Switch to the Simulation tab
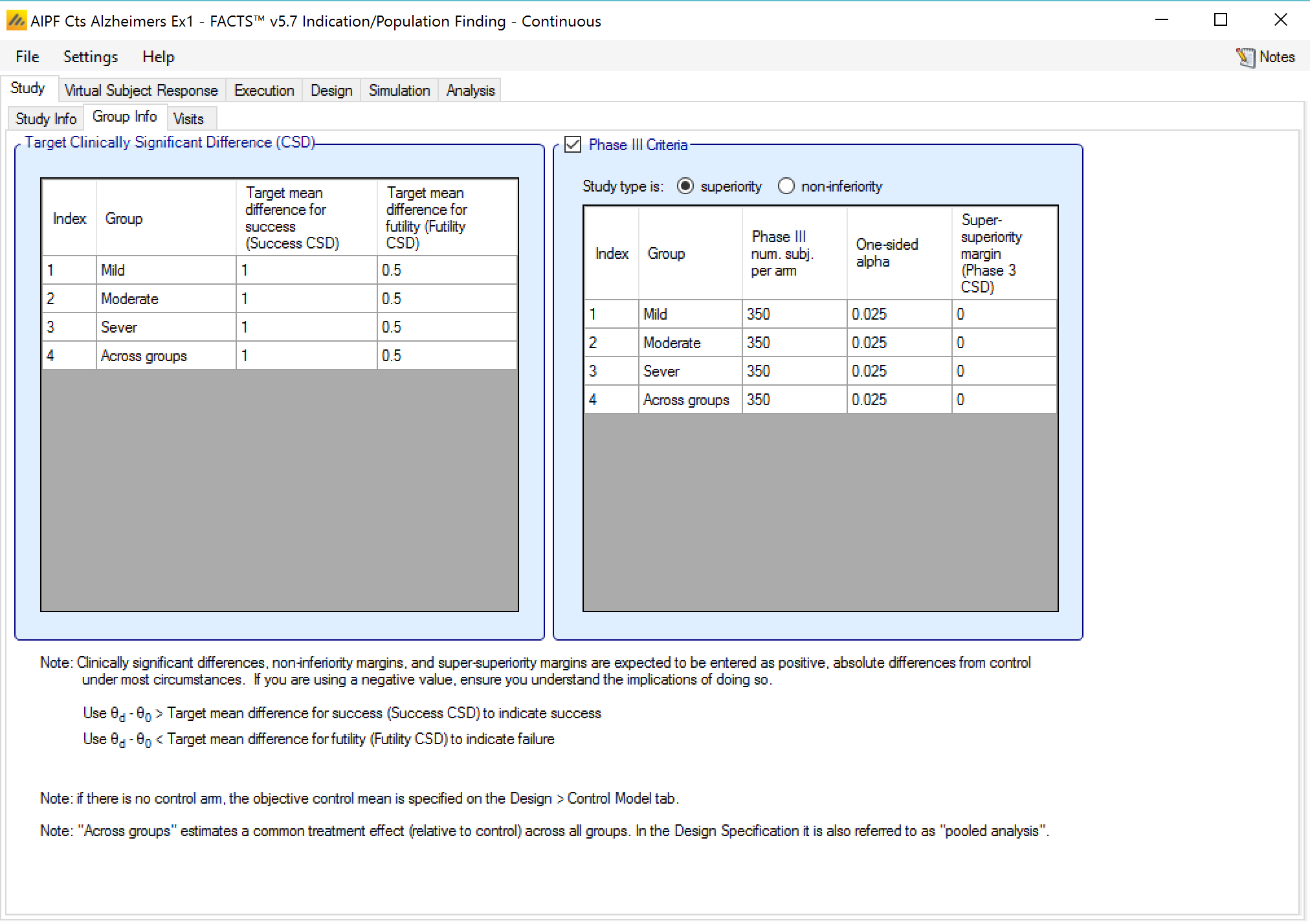 tap(399, 91)
